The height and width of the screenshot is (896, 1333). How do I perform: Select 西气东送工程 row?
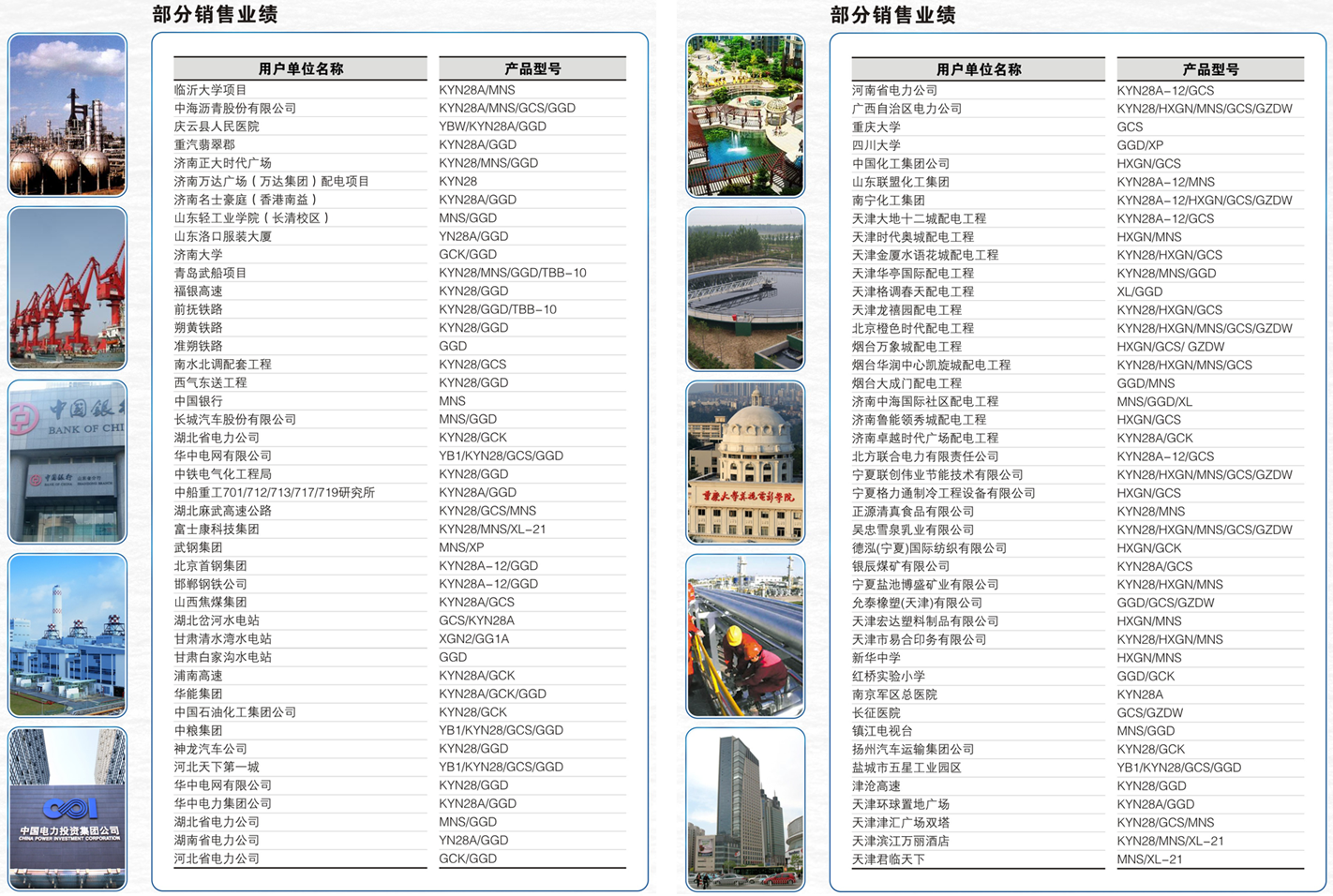tap(399, 382)
